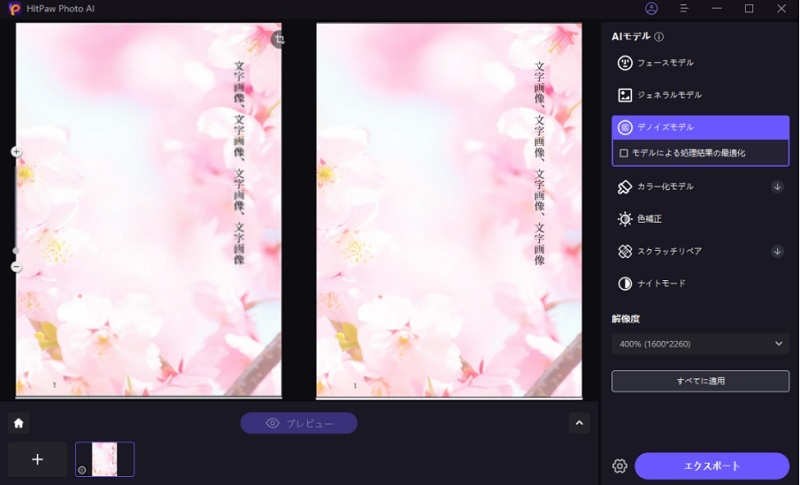Zoom out with the minus button
The height and width of the screenshot is (485, 800).
point(16,267)
